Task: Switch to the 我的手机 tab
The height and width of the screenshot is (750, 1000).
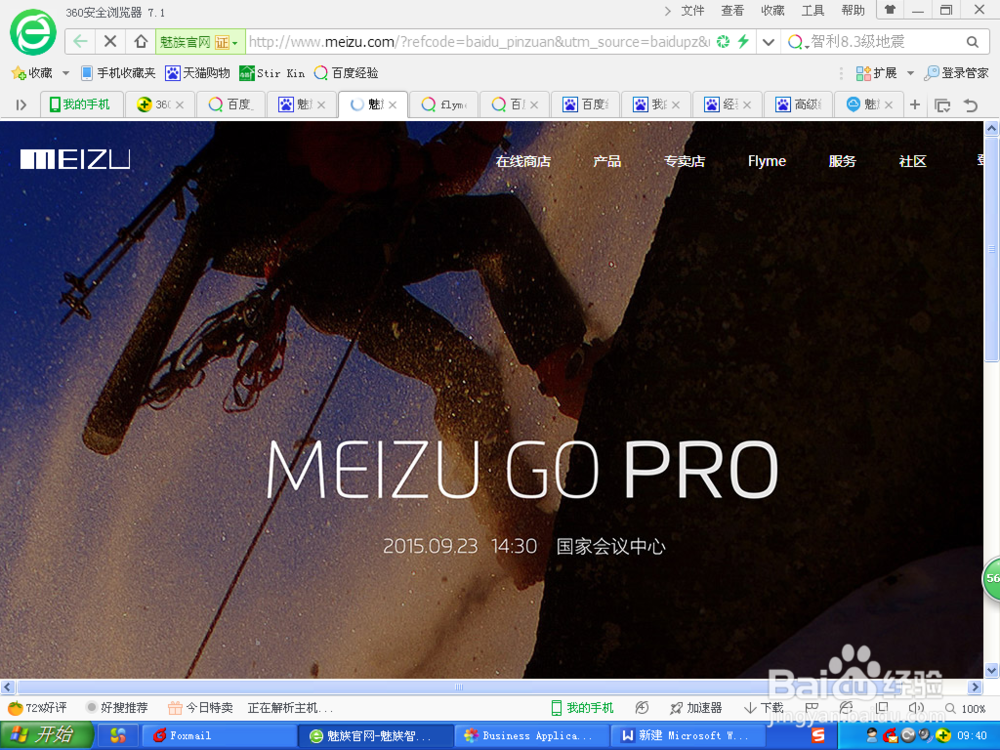Action: tap(80, 105)
